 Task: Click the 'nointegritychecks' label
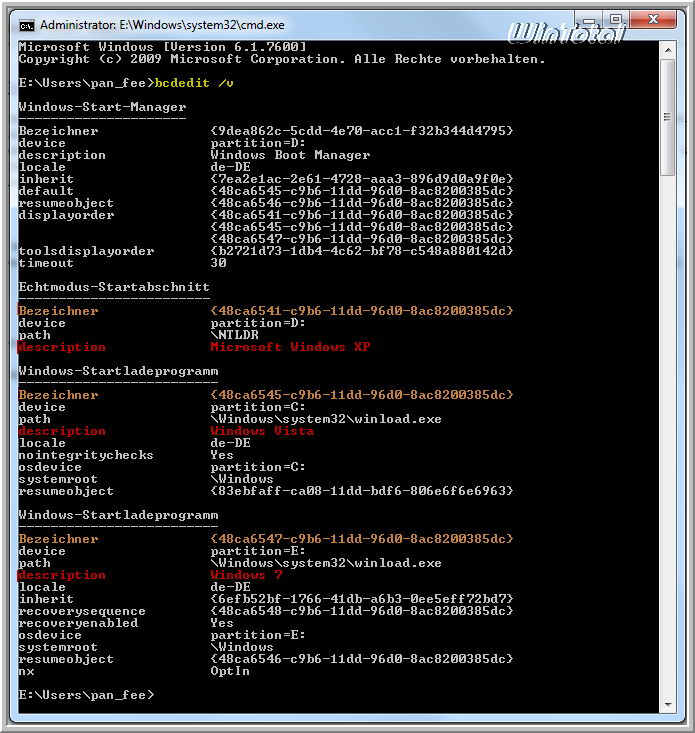(x=86, y=455)
